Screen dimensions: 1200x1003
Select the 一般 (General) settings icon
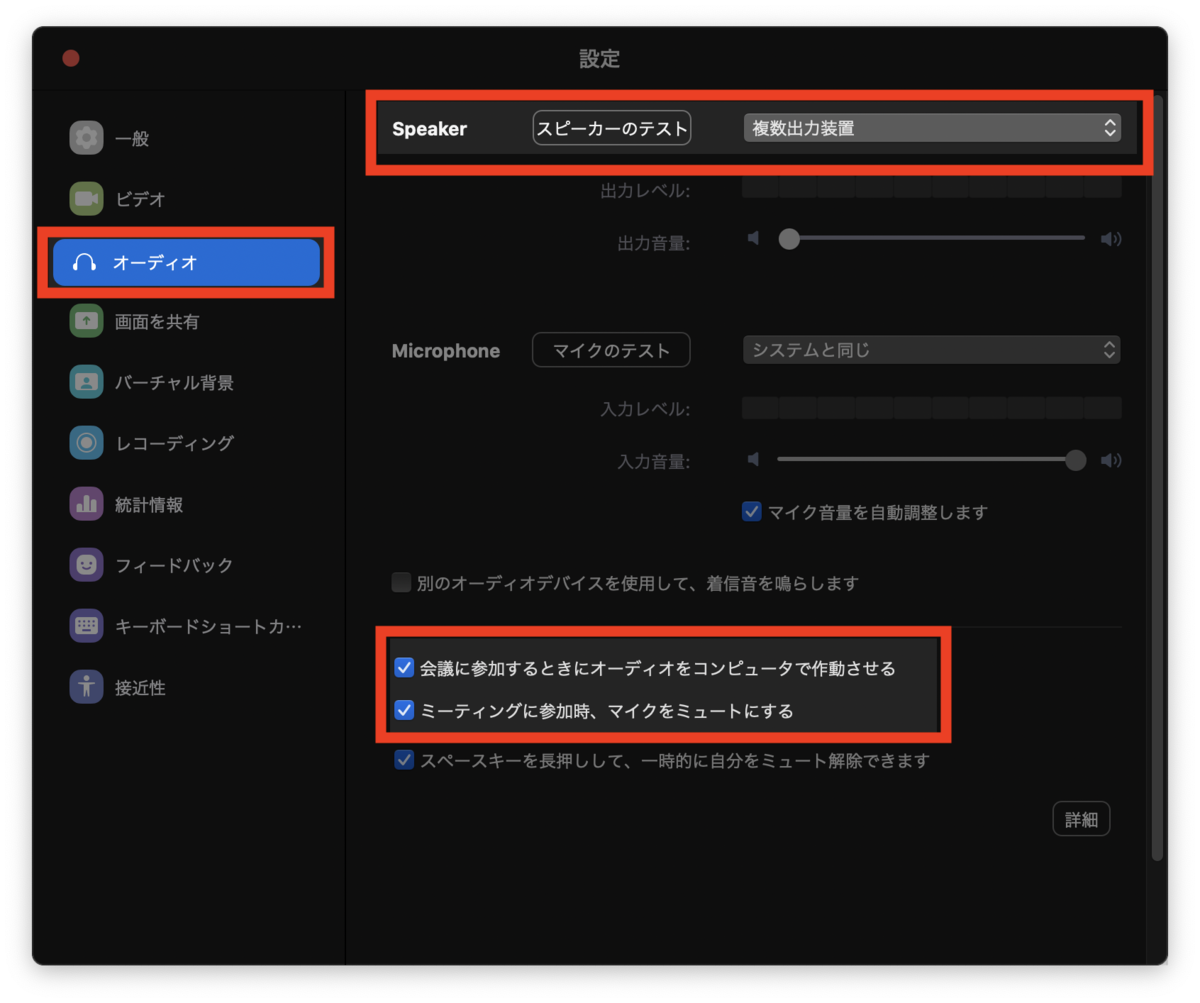(88, 137)
